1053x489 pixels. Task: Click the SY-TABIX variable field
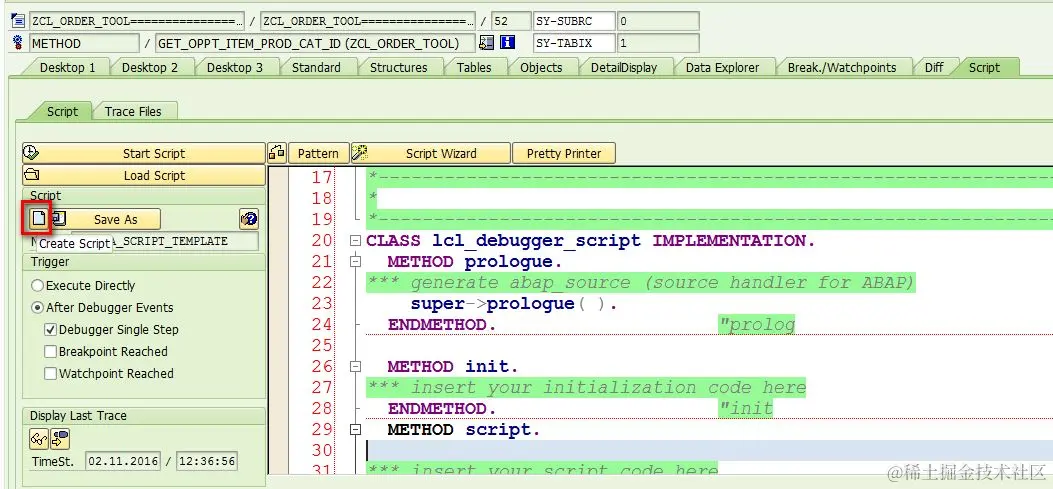click(x=574, y=44)
